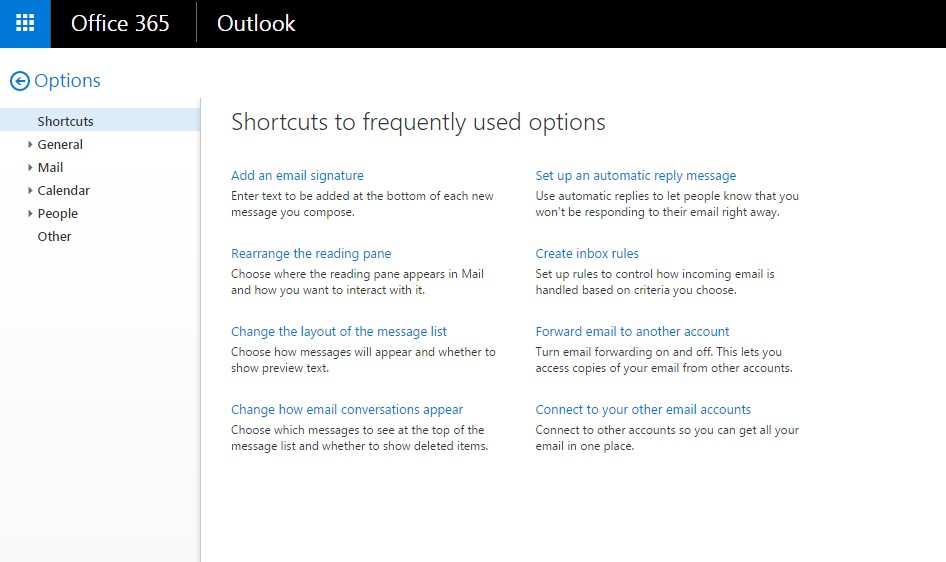Open Forward email to another account
This screenshot has height=562, width=946.
pos(632,332)
